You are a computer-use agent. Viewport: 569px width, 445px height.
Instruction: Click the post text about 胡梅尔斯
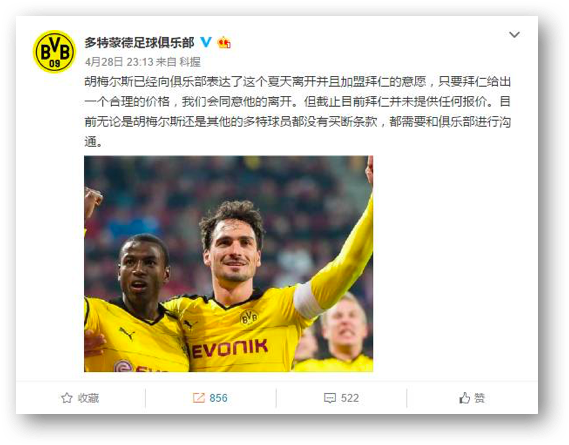(x=298, y=111)
